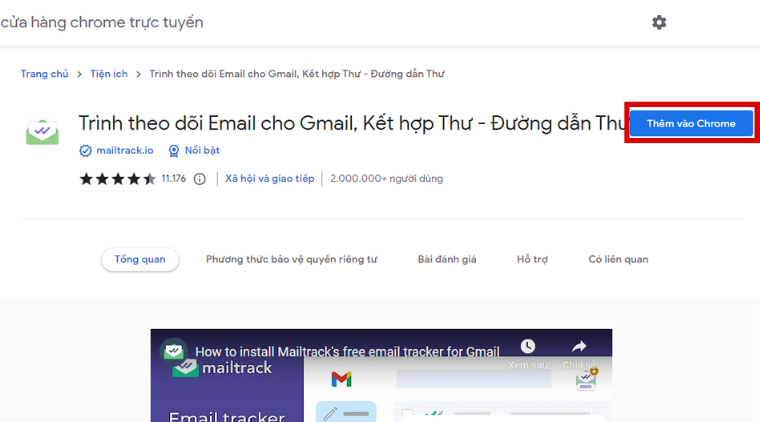The image size is (760, 422).
Task: Click the video title 'How to install Mailtrack's'
Action: pyautogui.click(x=347, y=351)
